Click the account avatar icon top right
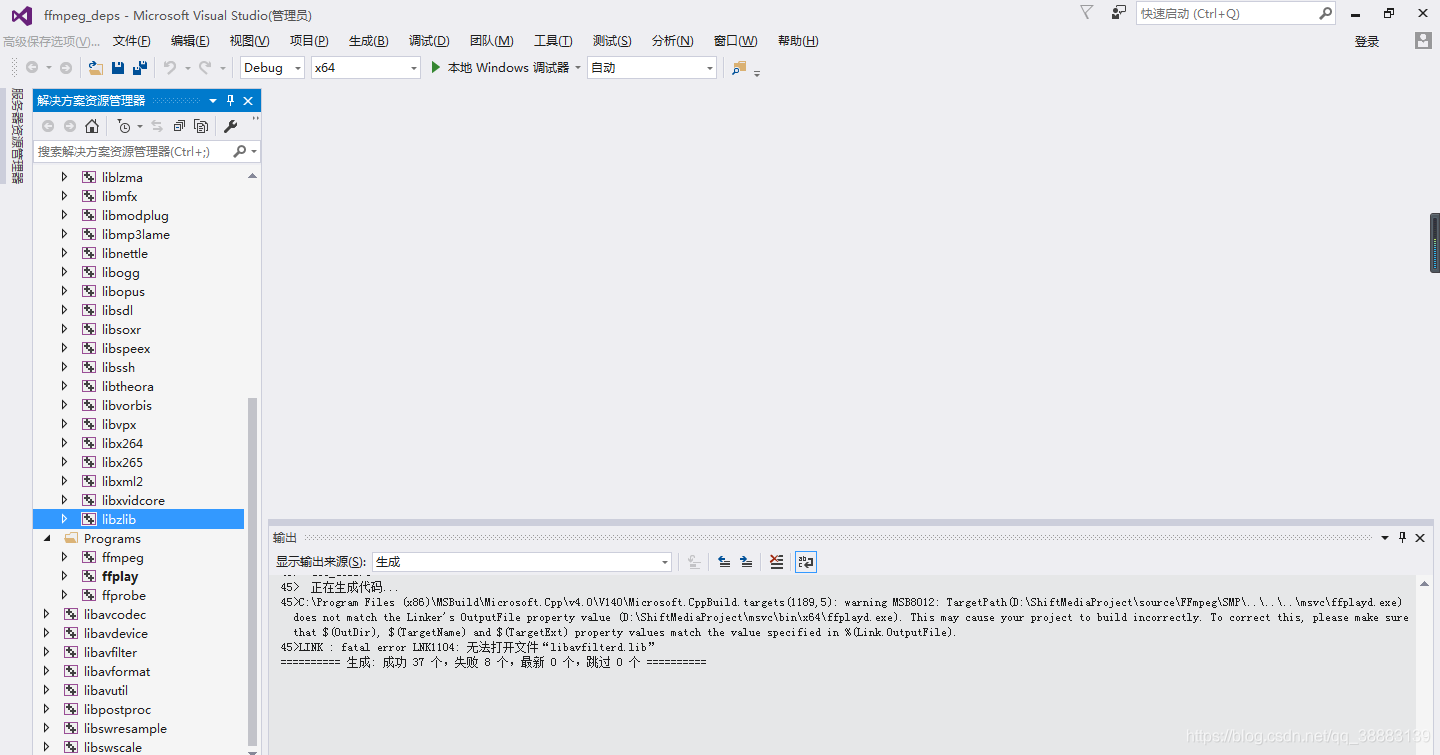The image size is (1440, 755). pos(1423,40)
